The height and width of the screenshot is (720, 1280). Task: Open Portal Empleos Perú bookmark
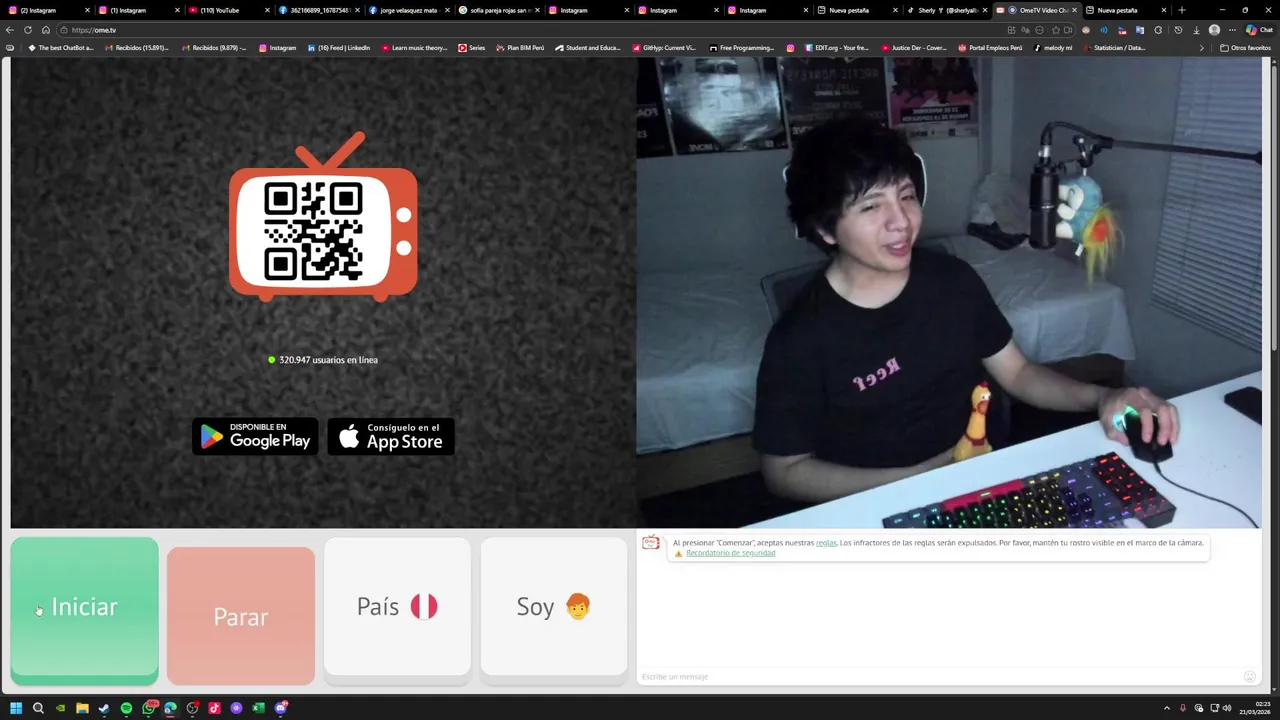pos(990,48)
